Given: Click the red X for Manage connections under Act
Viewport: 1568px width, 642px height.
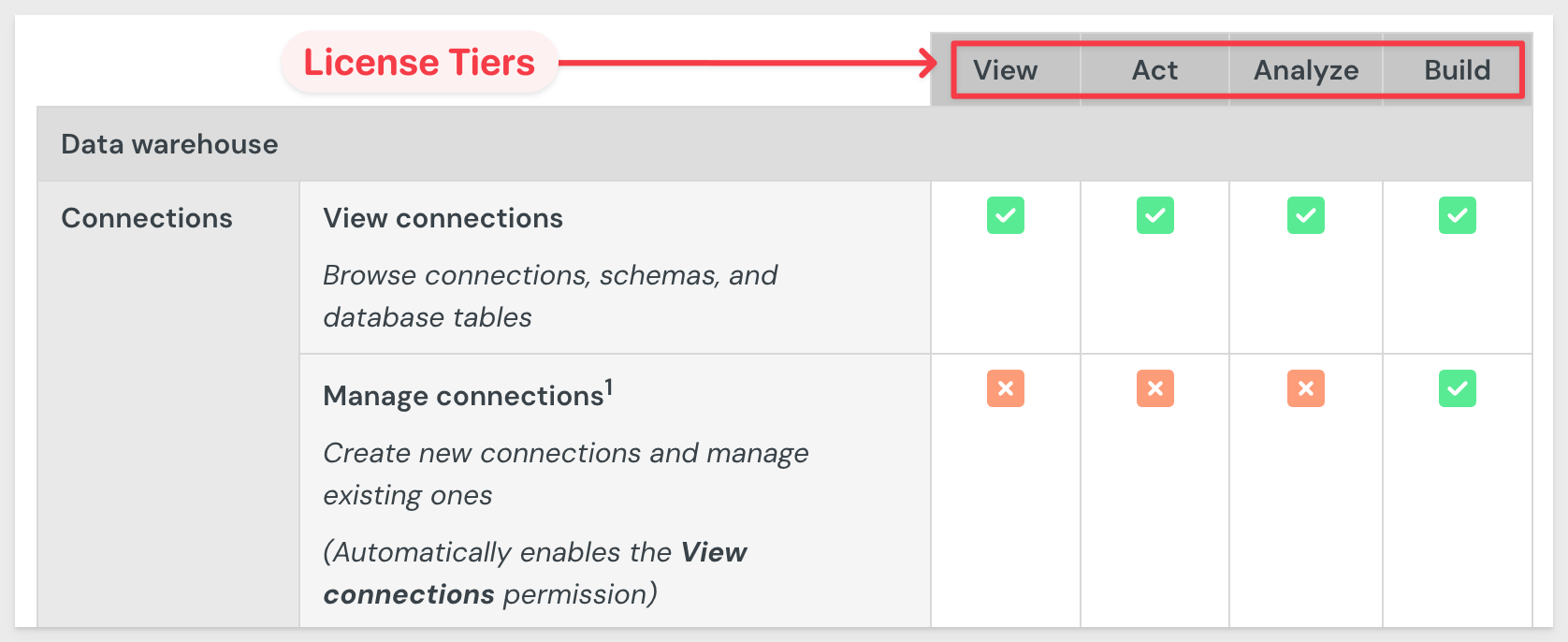Looking at the screenshot, I should [1155, 388].
